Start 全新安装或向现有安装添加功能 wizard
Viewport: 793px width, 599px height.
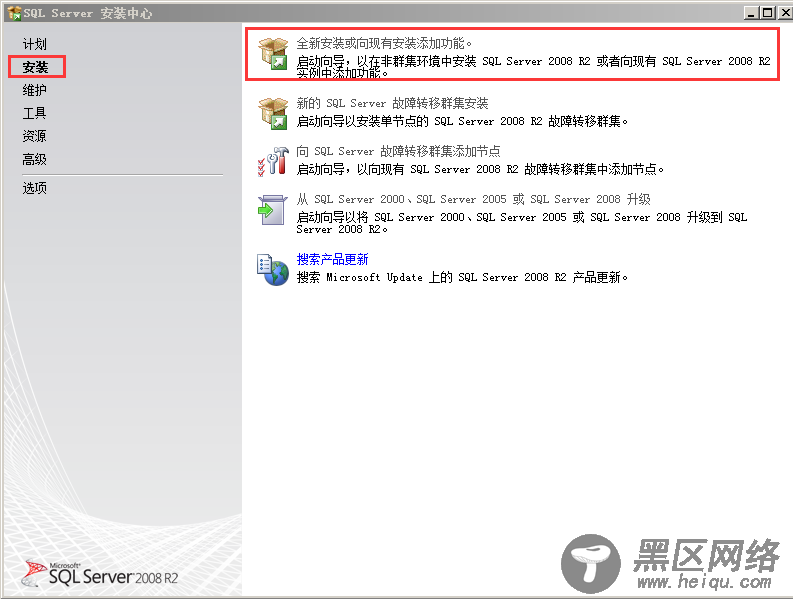click(384, 44)
